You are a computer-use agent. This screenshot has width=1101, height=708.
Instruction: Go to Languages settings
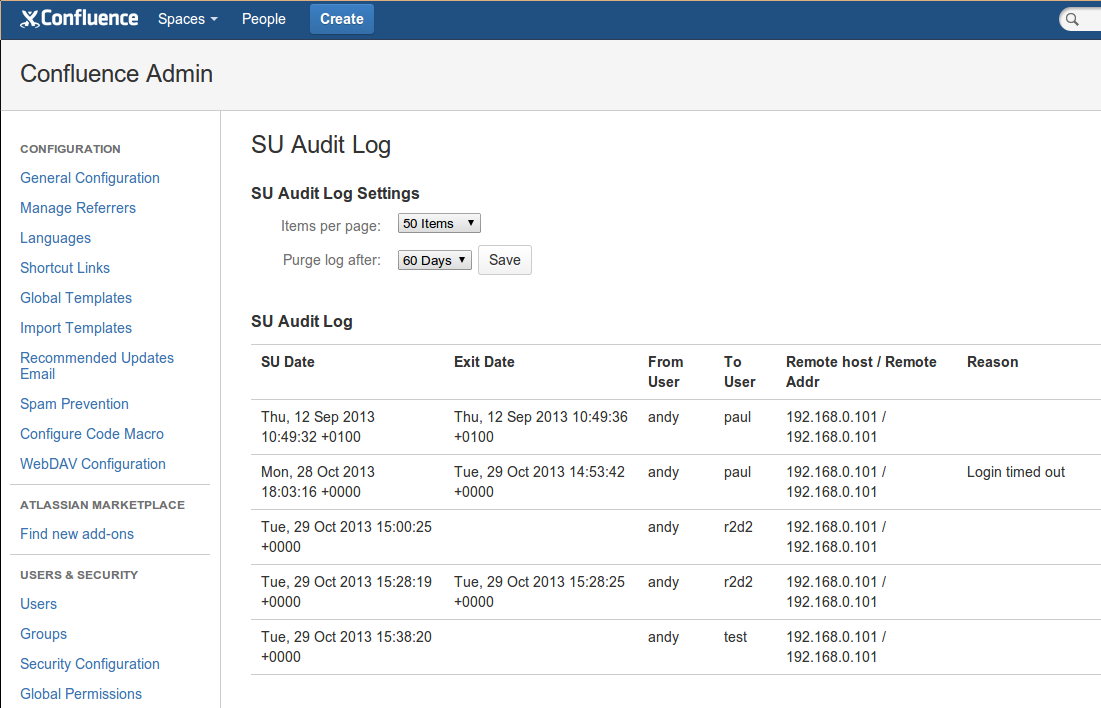(55, 238)
